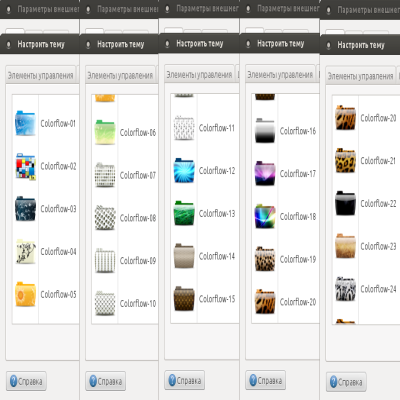Click Справка button in the first panel
The image size is (400, 400).
pyautogui.click(x=26, y=381)
